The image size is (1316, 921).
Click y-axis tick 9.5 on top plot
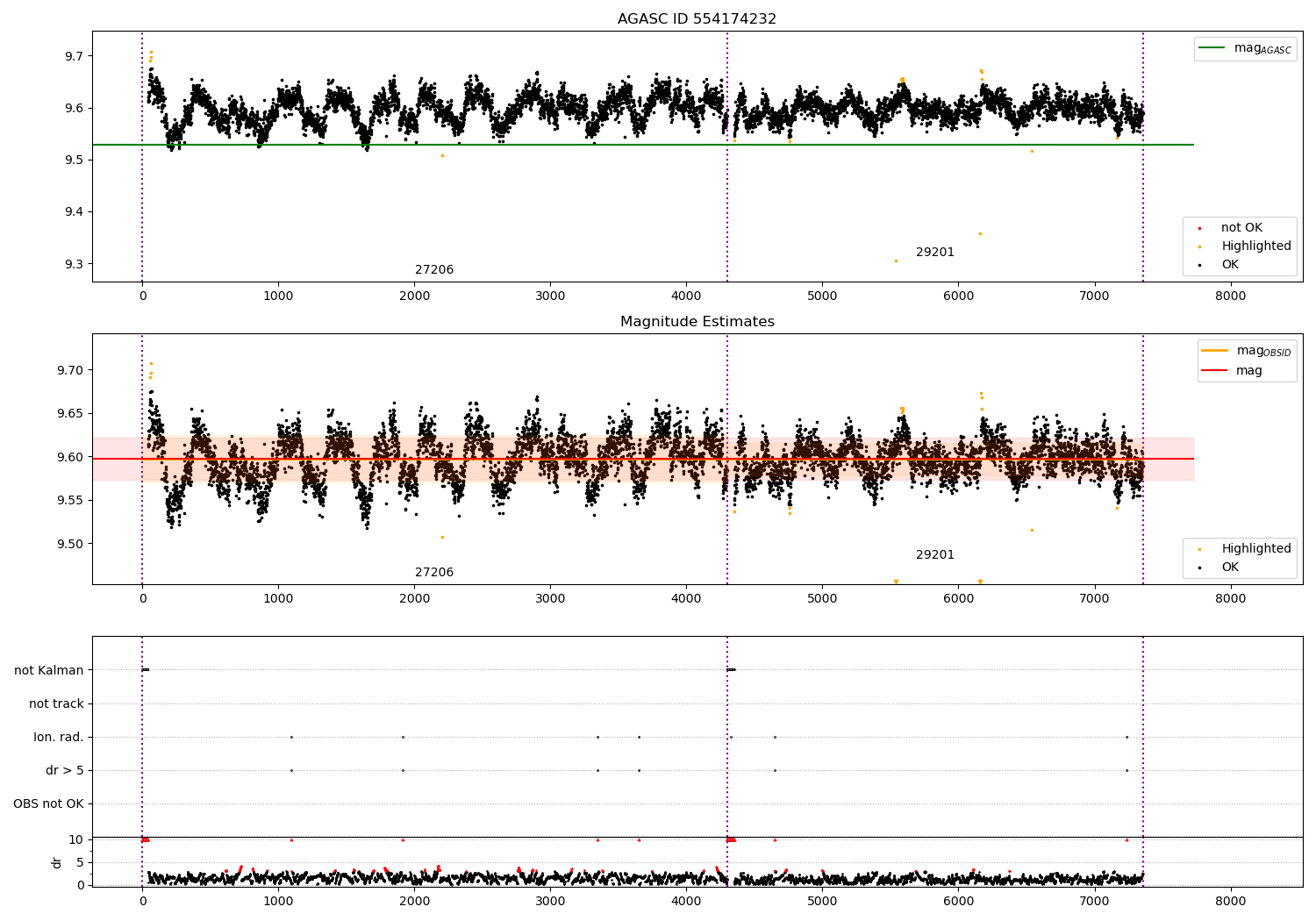[73, 161]
